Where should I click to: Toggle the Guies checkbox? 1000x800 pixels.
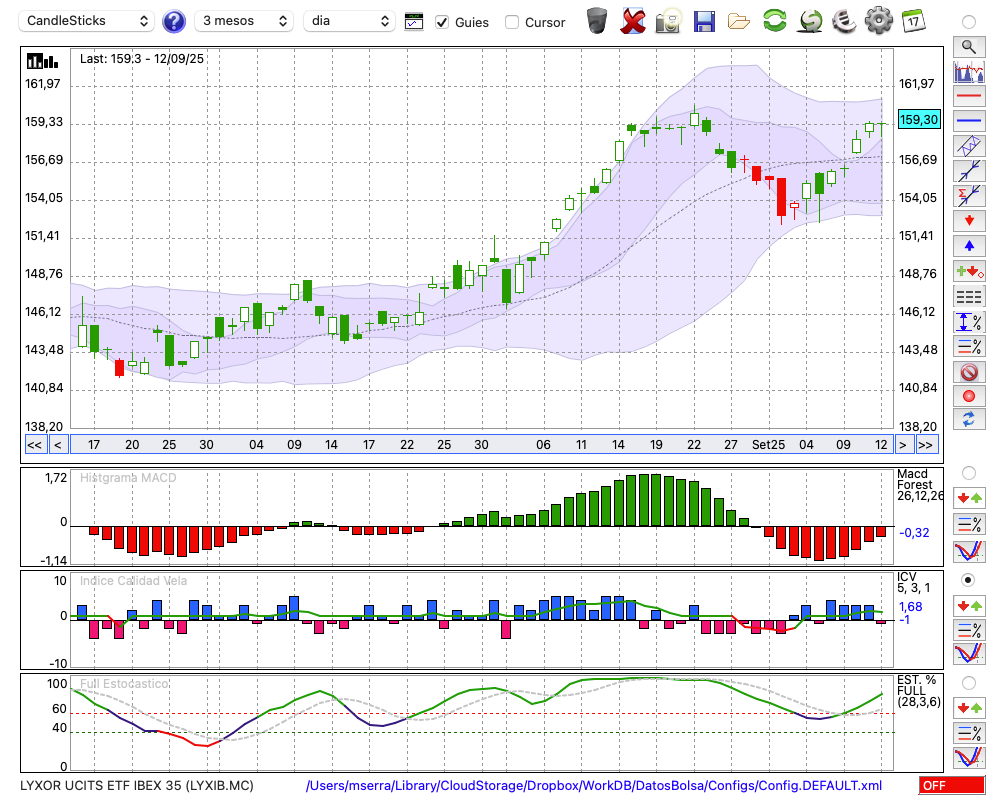[442, 22]
